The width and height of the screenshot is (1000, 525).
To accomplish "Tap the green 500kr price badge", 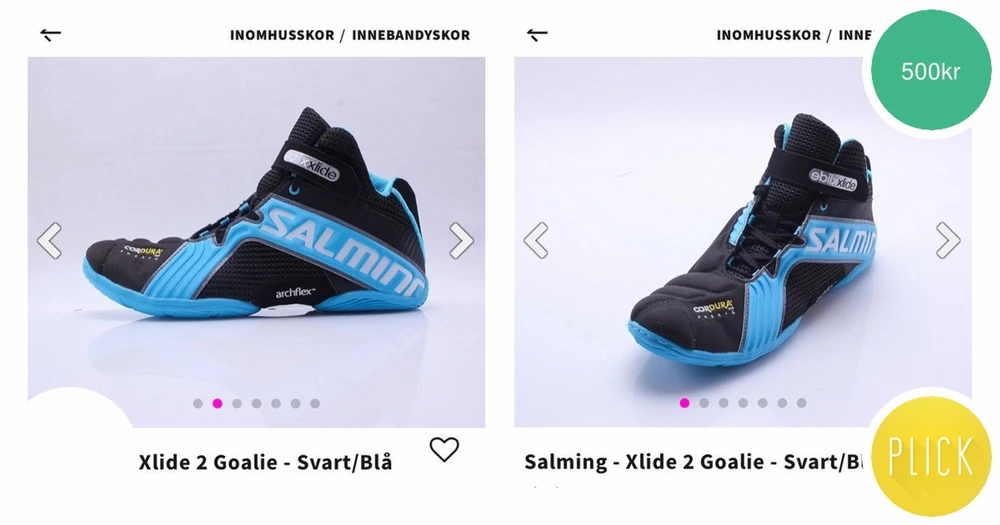I will point(930,71).
